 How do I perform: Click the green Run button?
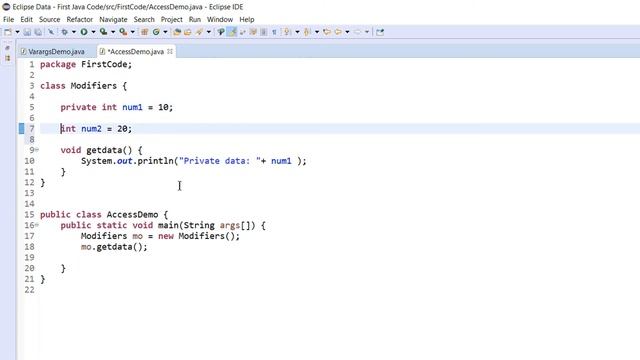click(x=84, y=32)
